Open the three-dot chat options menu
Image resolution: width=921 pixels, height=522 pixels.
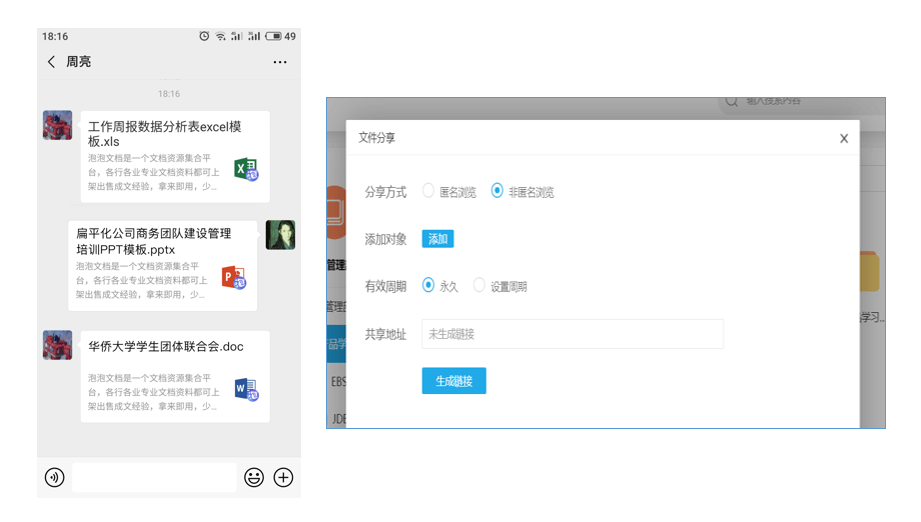[280, 62]
